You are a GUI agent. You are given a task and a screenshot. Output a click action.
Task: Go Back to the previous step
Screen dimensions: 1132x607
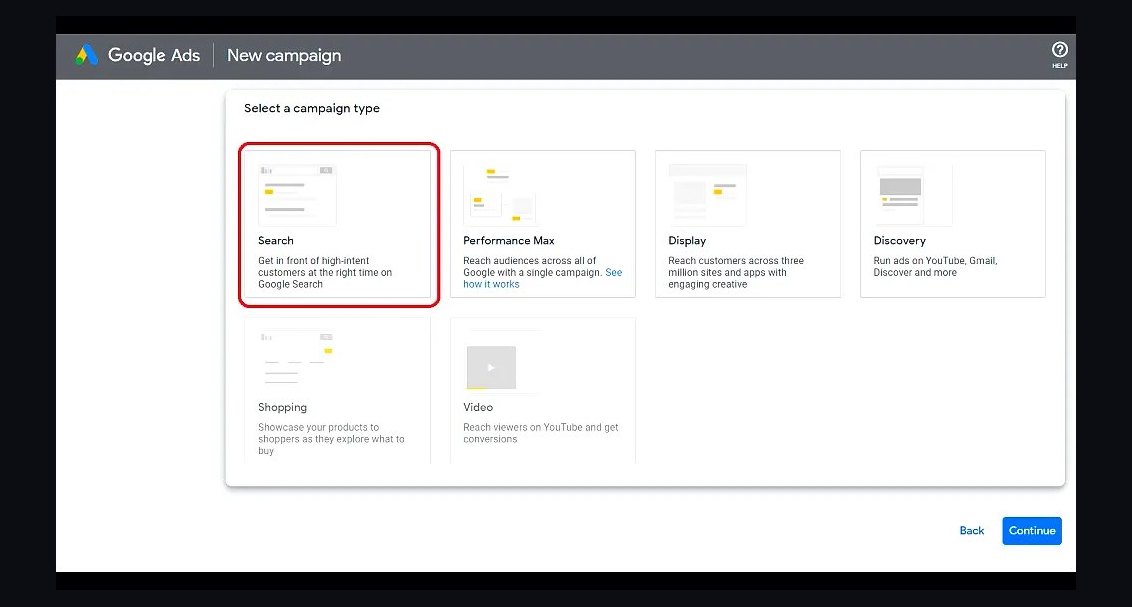[972, 530]
